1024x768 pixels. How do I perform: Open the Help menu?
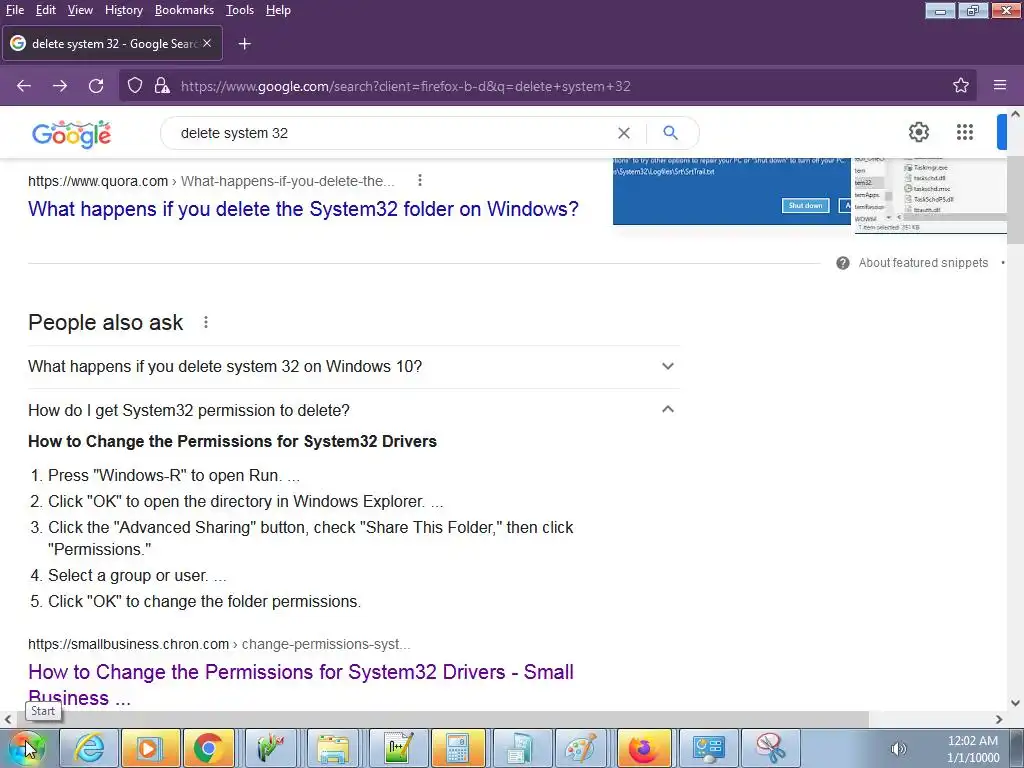coord(278,10)
